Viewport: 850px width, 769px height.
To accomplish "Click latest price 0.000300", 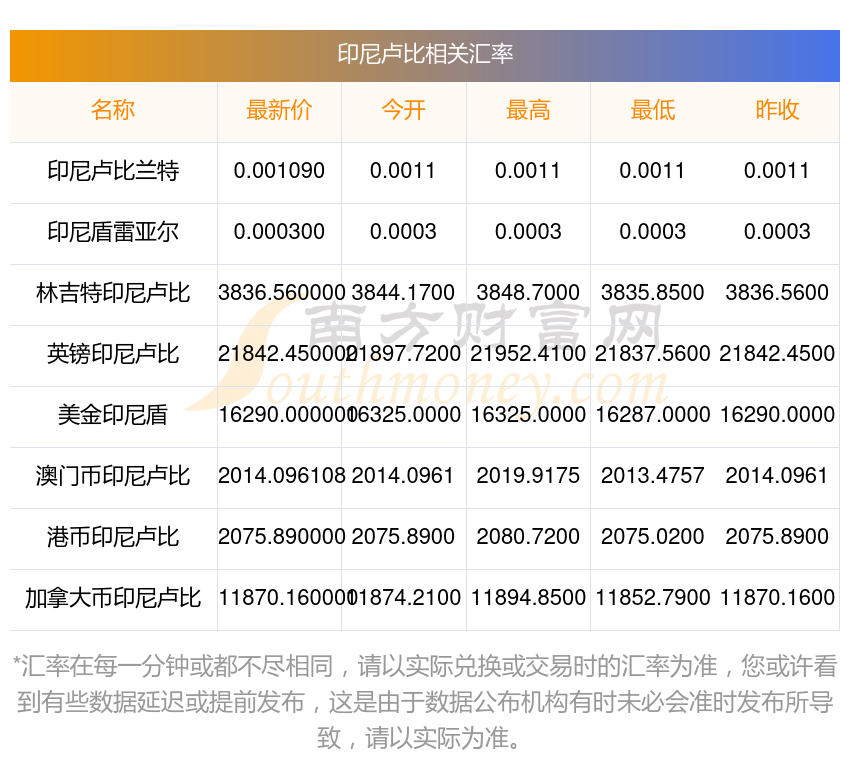I will (279, 232).
